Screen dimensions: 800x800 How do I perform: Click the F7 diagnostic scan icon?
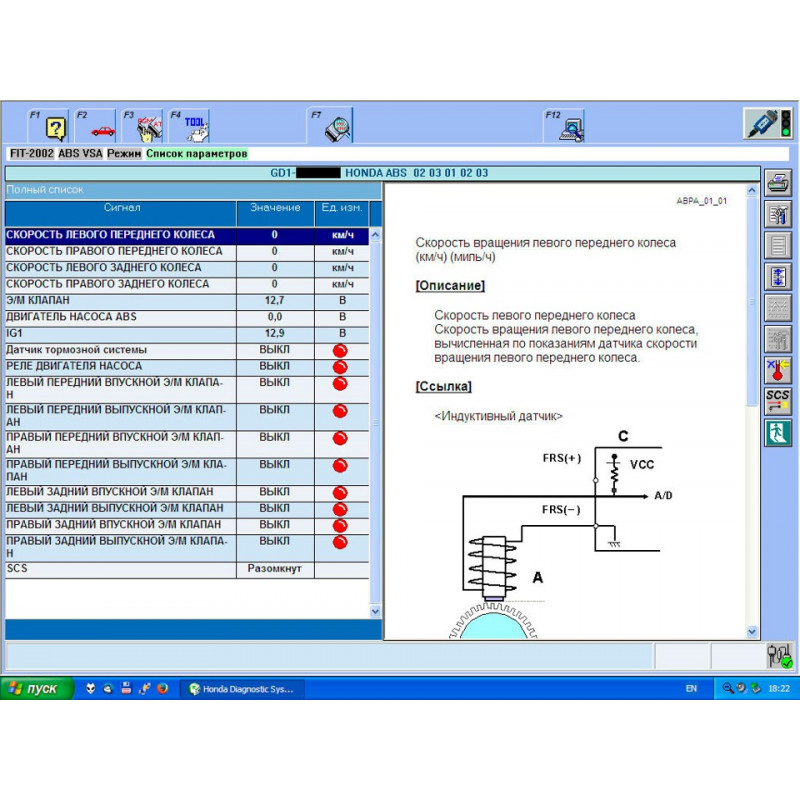coord(338,127)
